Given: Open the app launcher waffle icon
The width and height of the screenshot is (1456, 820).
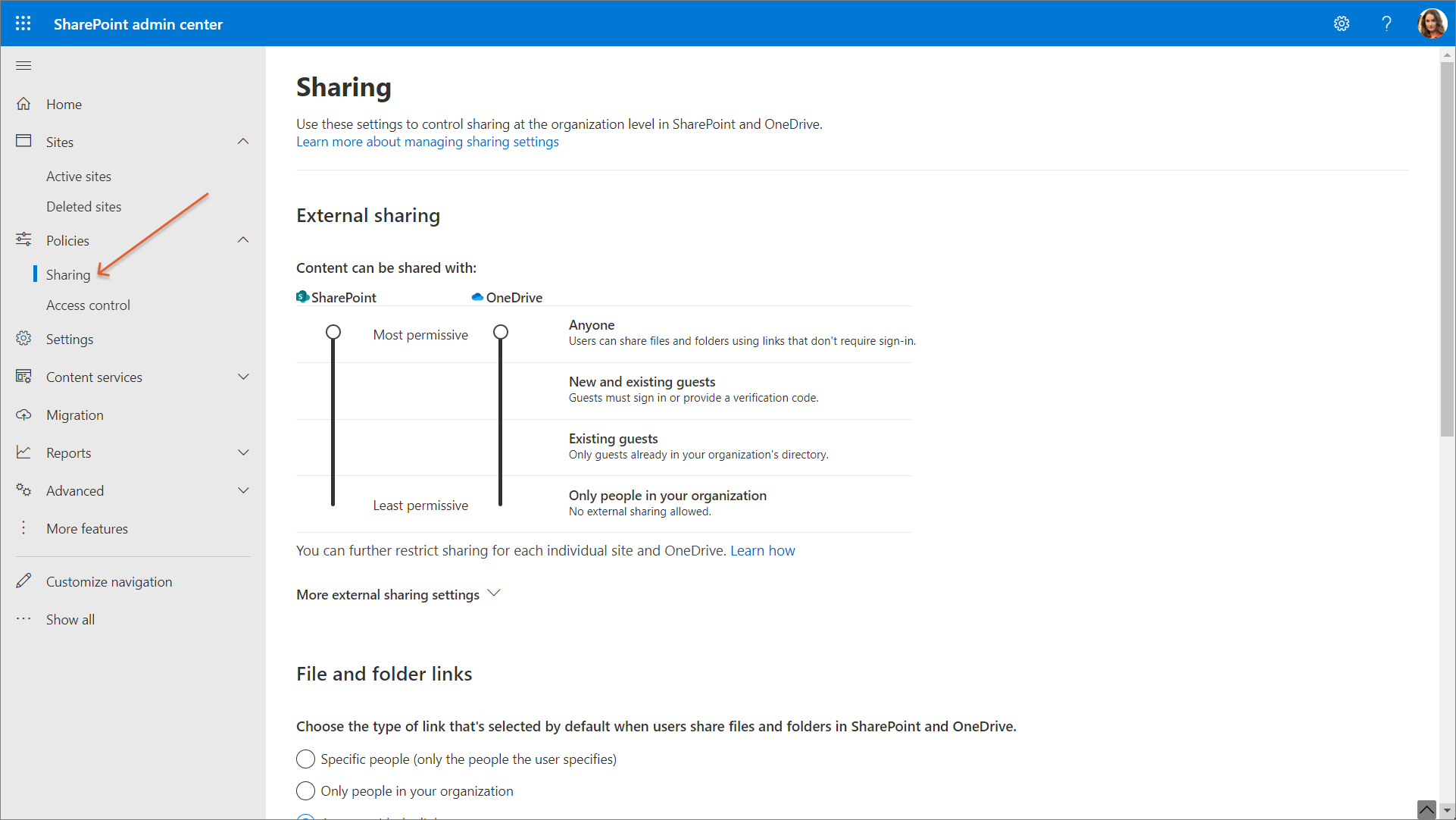Looking at the screenshot, I should click(23, 23).
